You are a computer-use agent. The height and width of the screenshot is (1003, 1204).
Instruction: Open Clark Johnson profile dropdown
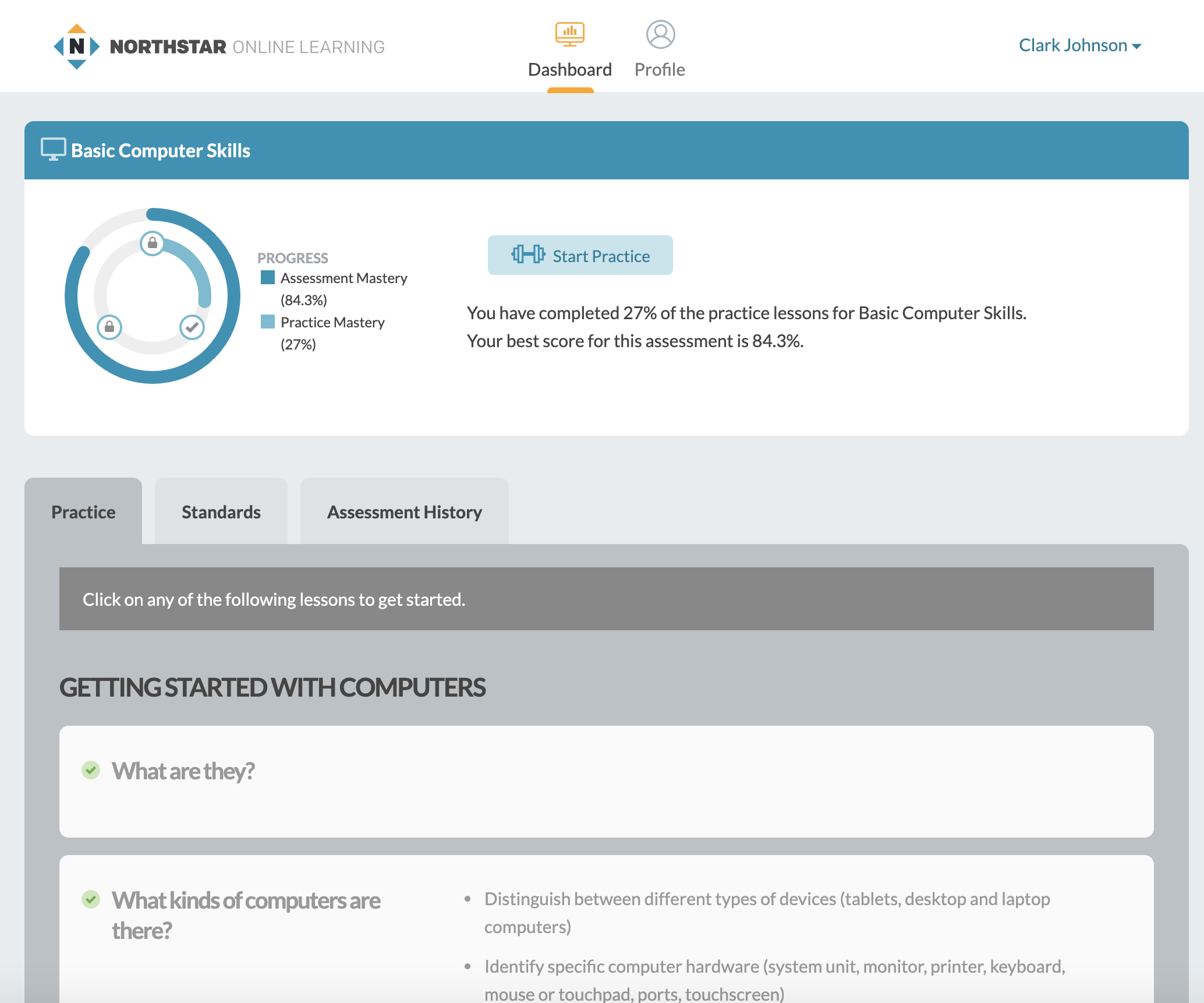tap(1080, 45)
